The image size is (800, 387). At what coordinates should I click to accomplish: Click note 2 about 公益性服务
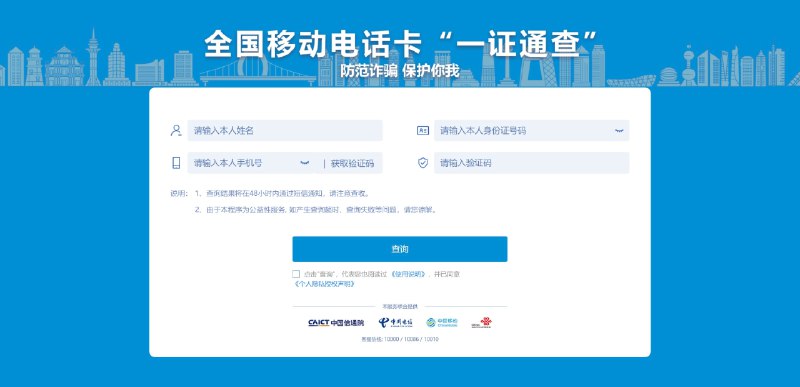(x=316, y=210)
